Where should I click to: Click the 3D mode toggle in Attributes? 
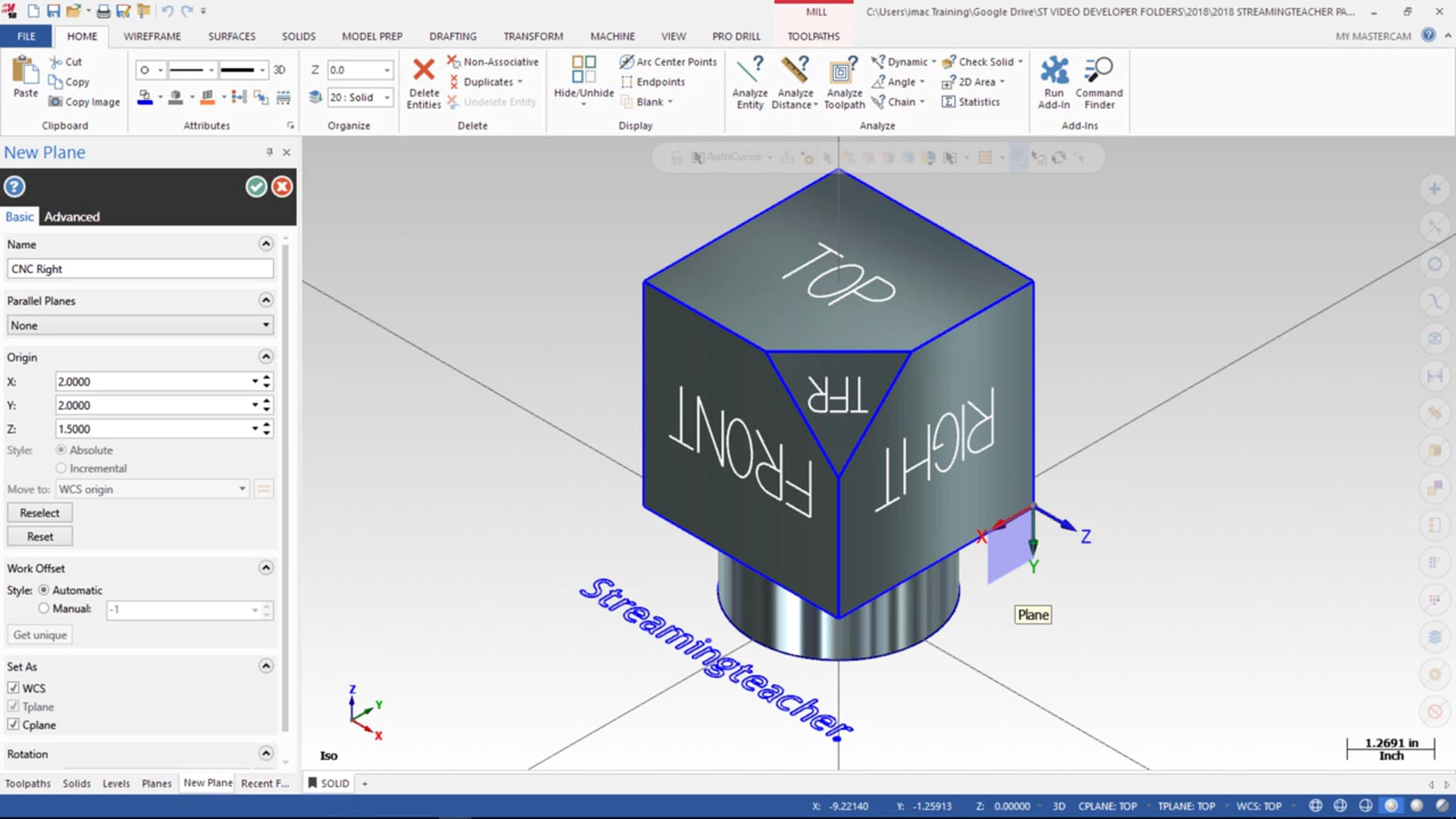coord(279,70)
